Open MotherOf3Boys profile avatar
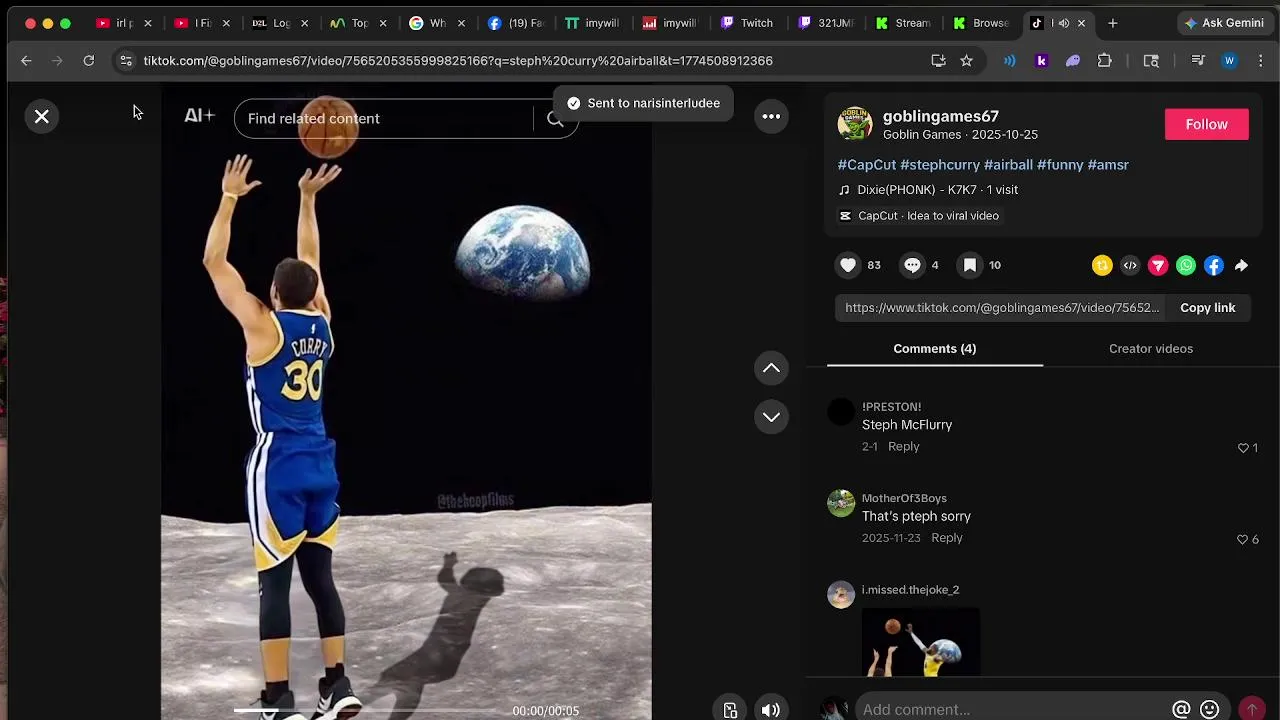 841,503
